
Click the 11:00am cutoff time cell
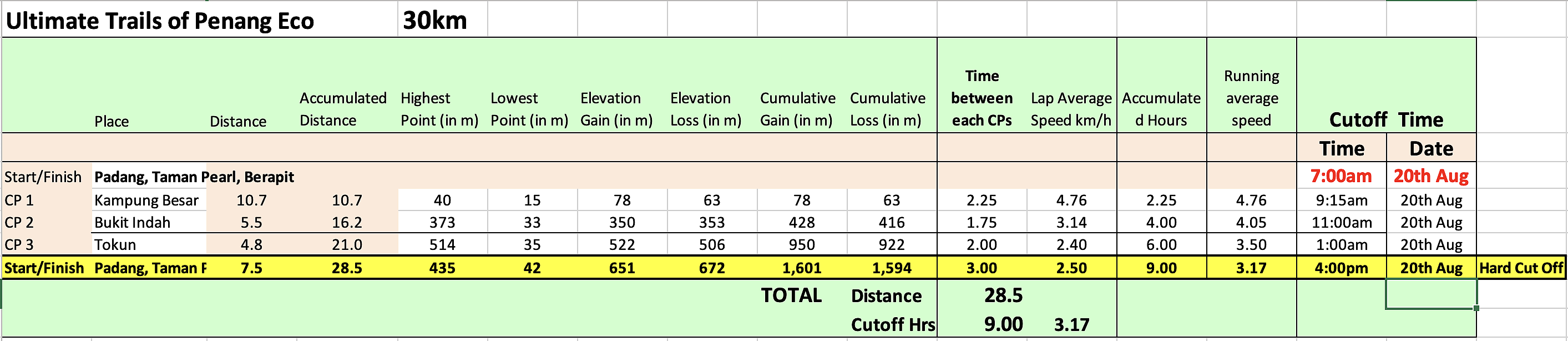click(x=1341, y=222)
